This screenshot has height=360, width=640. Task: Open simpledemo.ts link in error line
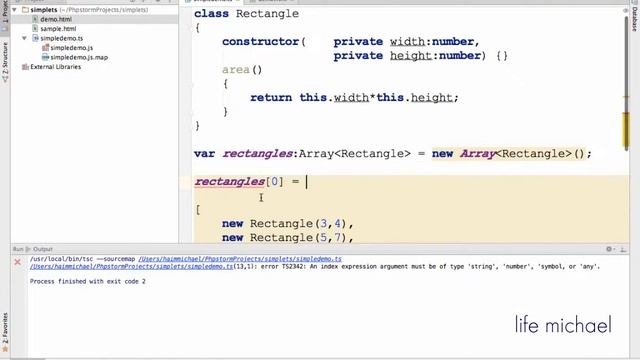(x=131, y=267)
